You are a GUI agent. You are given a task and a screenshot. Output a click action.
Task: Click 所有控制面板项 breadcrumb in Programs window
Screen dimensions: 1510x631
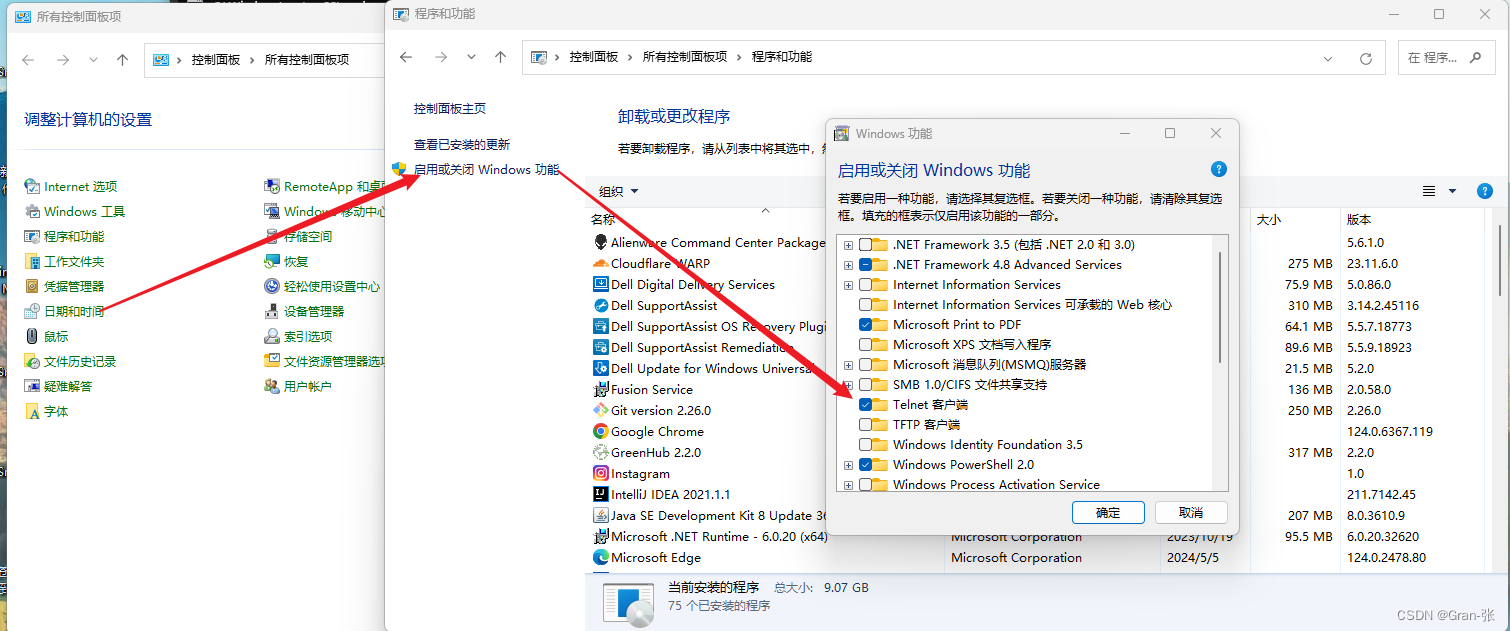tap(685, 57)
